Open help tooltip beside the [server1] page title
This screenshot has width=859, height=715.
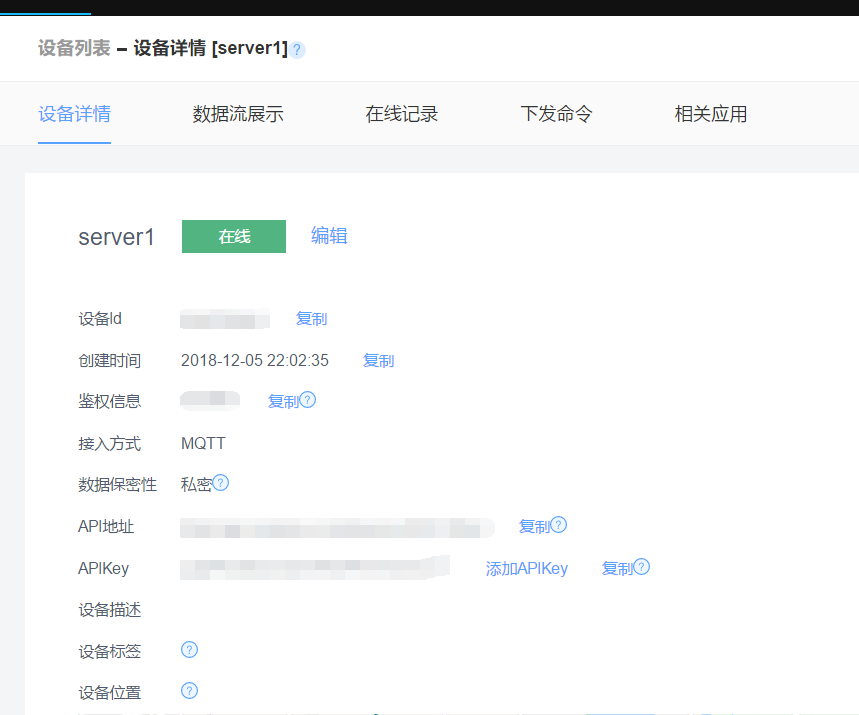297,48
